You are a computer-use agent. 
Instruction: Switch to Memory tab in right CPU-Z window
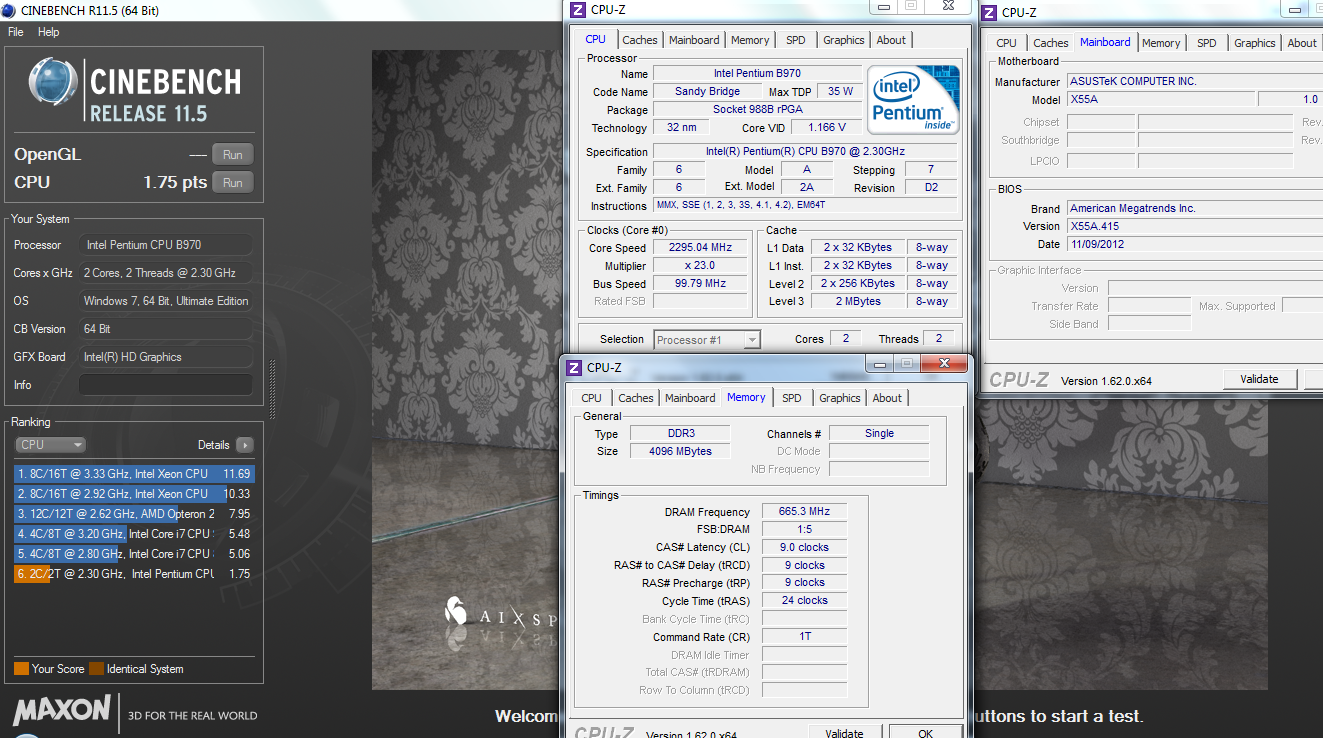coord(1161,43)
